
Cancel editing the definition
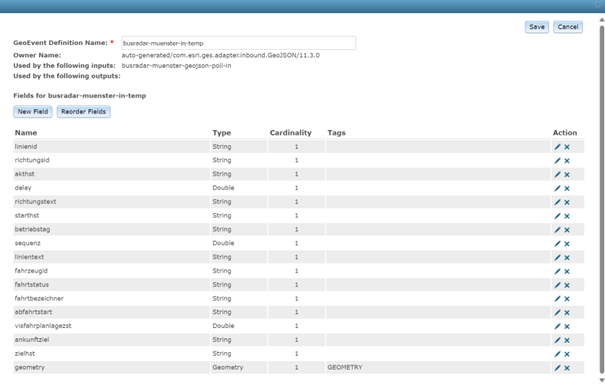[x=568, y=27]
